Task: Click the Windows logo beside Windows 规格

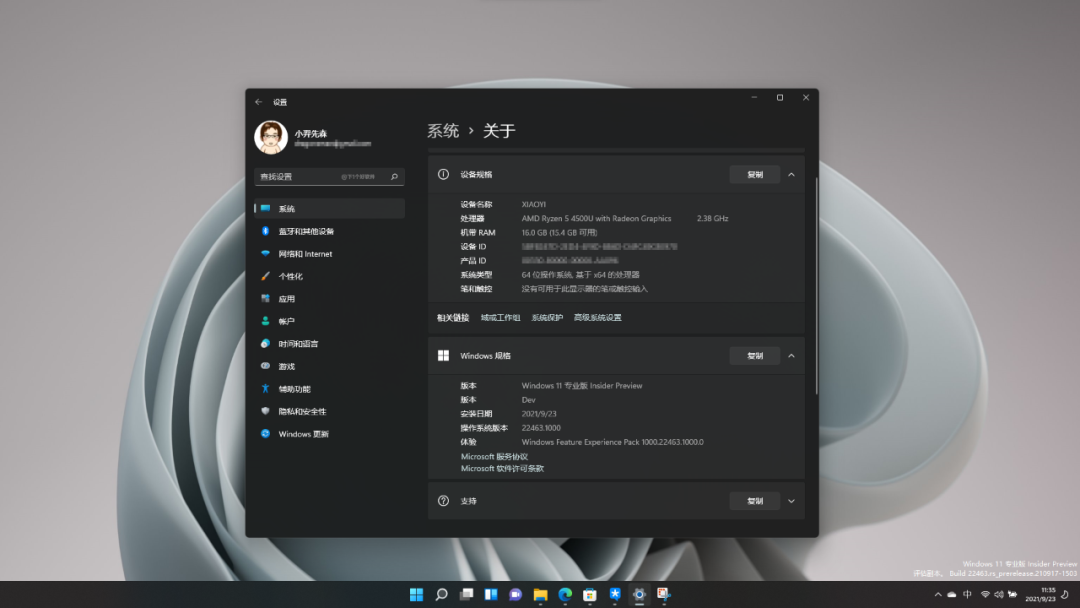Action: click(x=444, y=356)
